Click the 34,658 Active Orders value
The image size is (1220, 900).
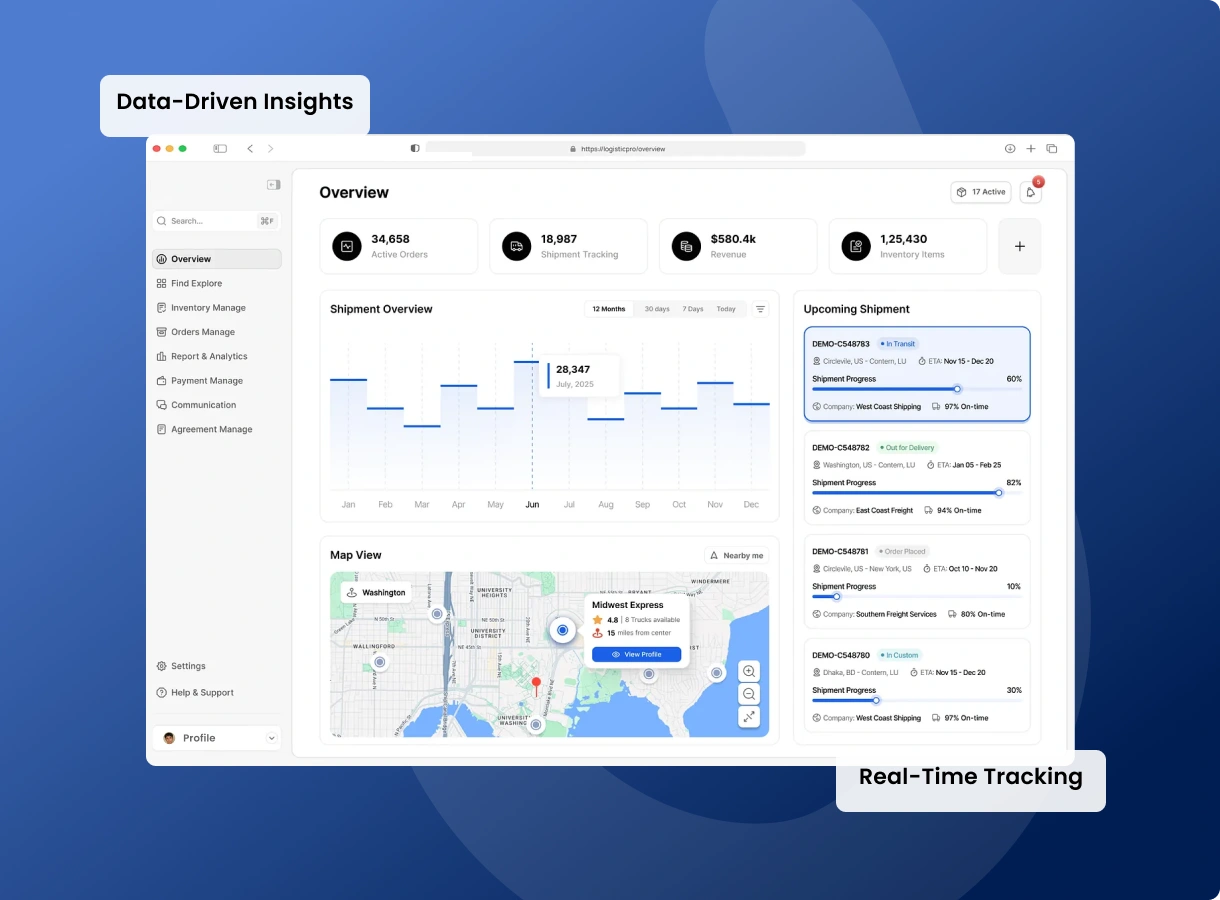pyautogui.click(x=390, y=239)
